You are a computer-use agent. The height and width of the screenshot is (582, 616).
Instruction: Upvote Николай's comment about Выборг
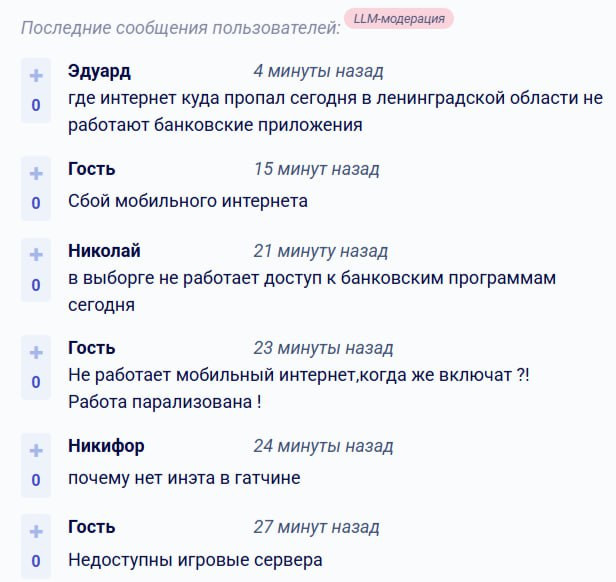tap(36, 255)
